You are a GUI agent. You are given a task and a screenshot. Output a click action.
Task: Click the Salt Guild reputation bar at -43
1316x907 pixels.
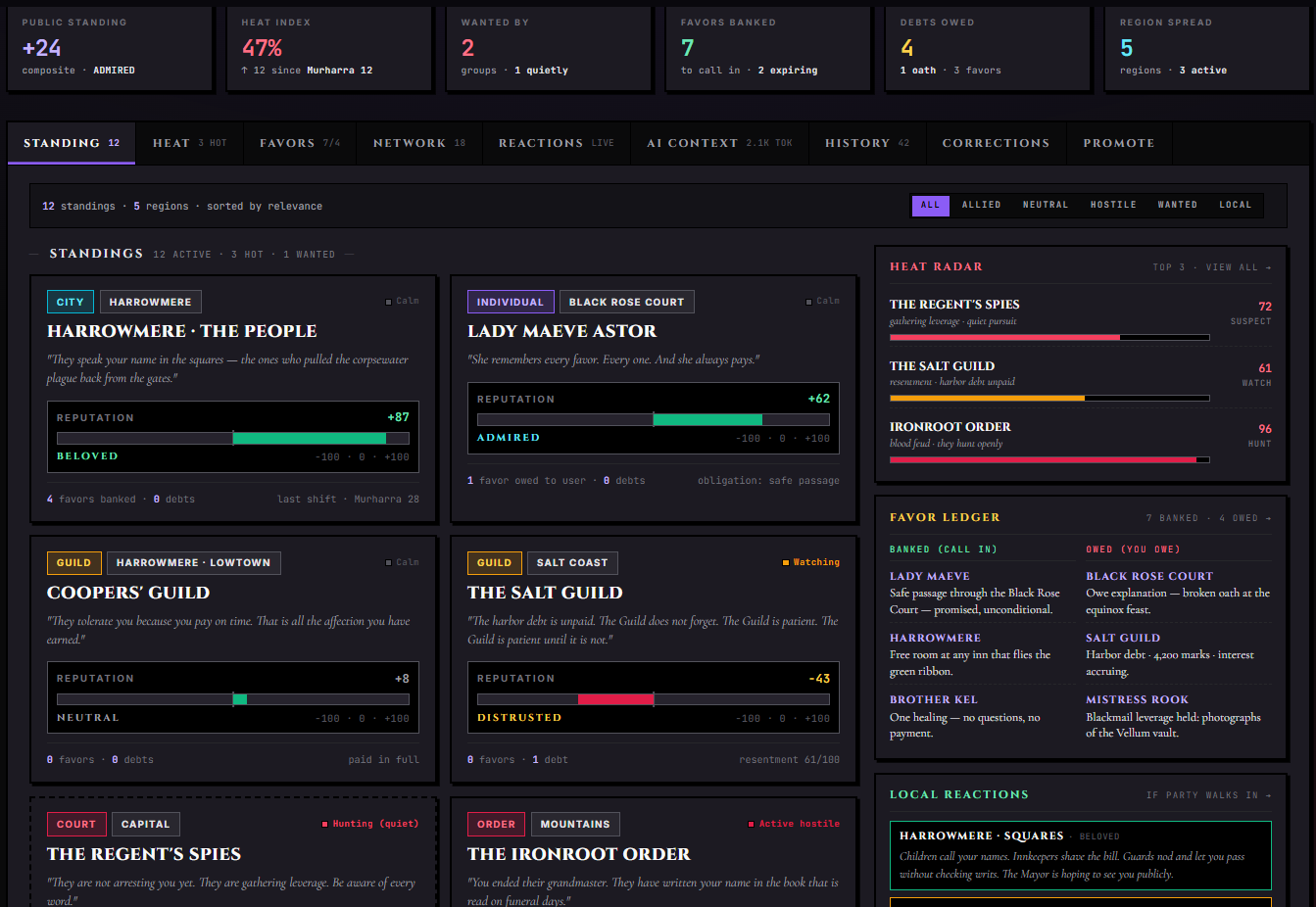pyautogui.click(x=654, y=699)
